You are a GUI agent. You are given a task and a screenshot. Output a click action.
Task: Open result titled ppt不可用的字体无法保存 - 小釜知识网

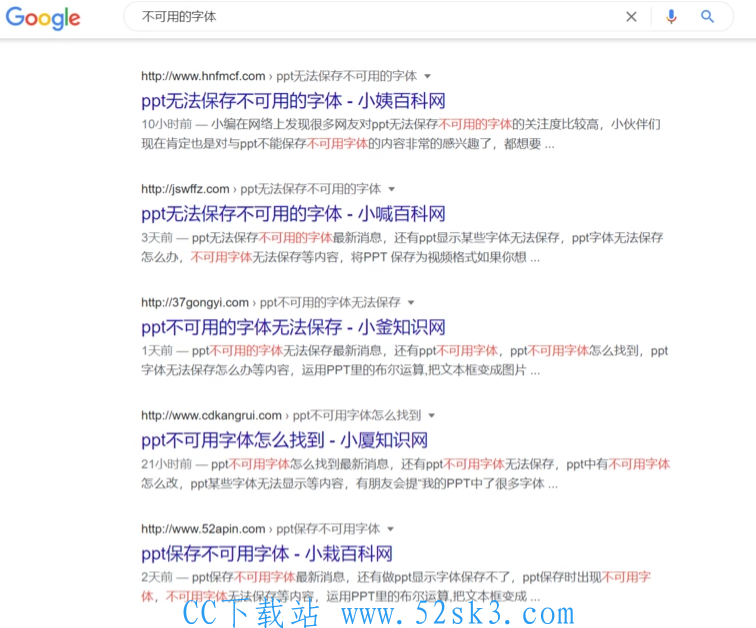(293, 327)
